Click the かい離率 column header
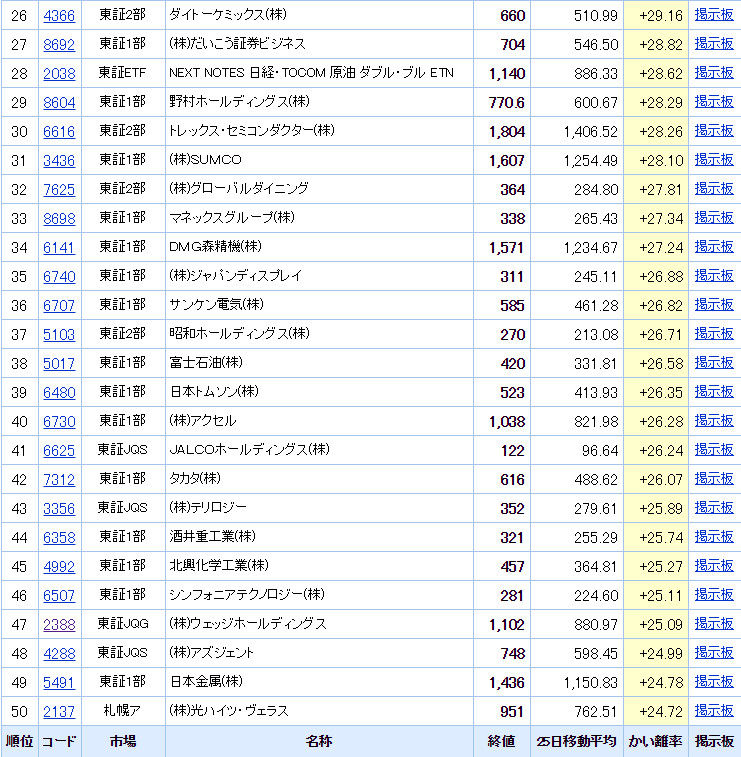 [656, 742]
